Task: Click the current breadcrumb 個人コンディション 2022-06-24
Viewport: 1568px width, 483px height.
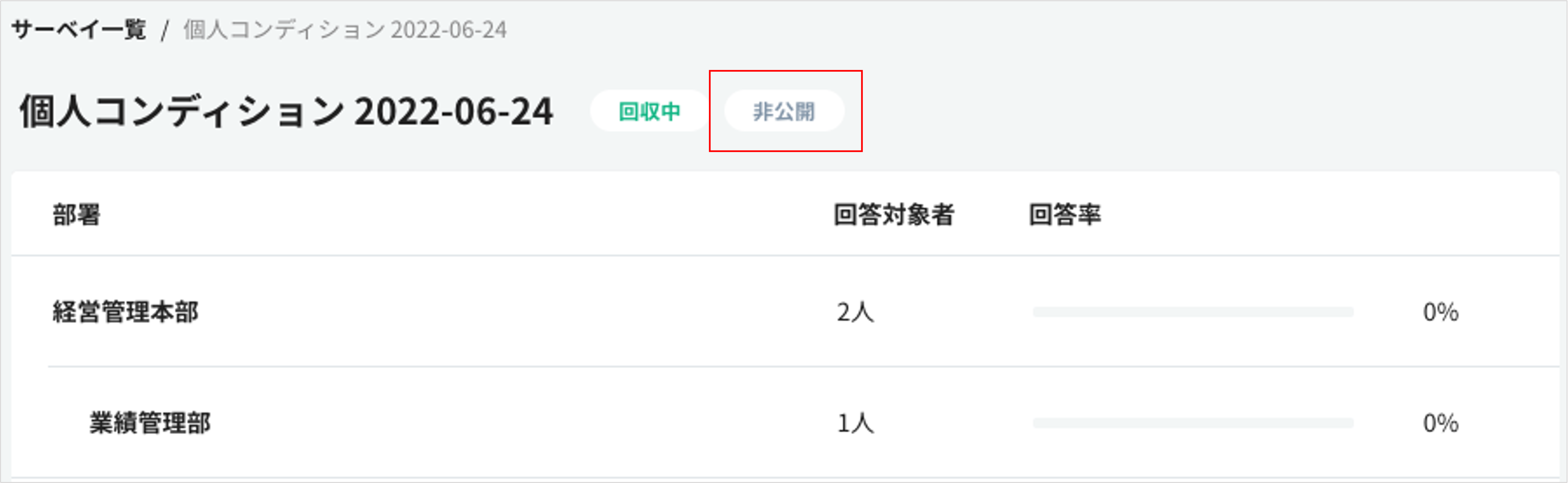Action: [x=345, y=29]
